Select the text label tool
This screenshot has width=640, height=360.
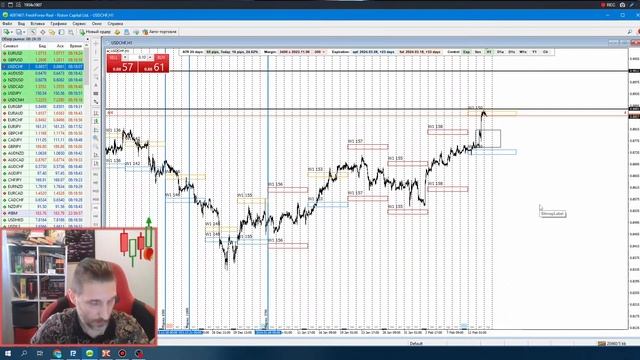tap(96, 86)
